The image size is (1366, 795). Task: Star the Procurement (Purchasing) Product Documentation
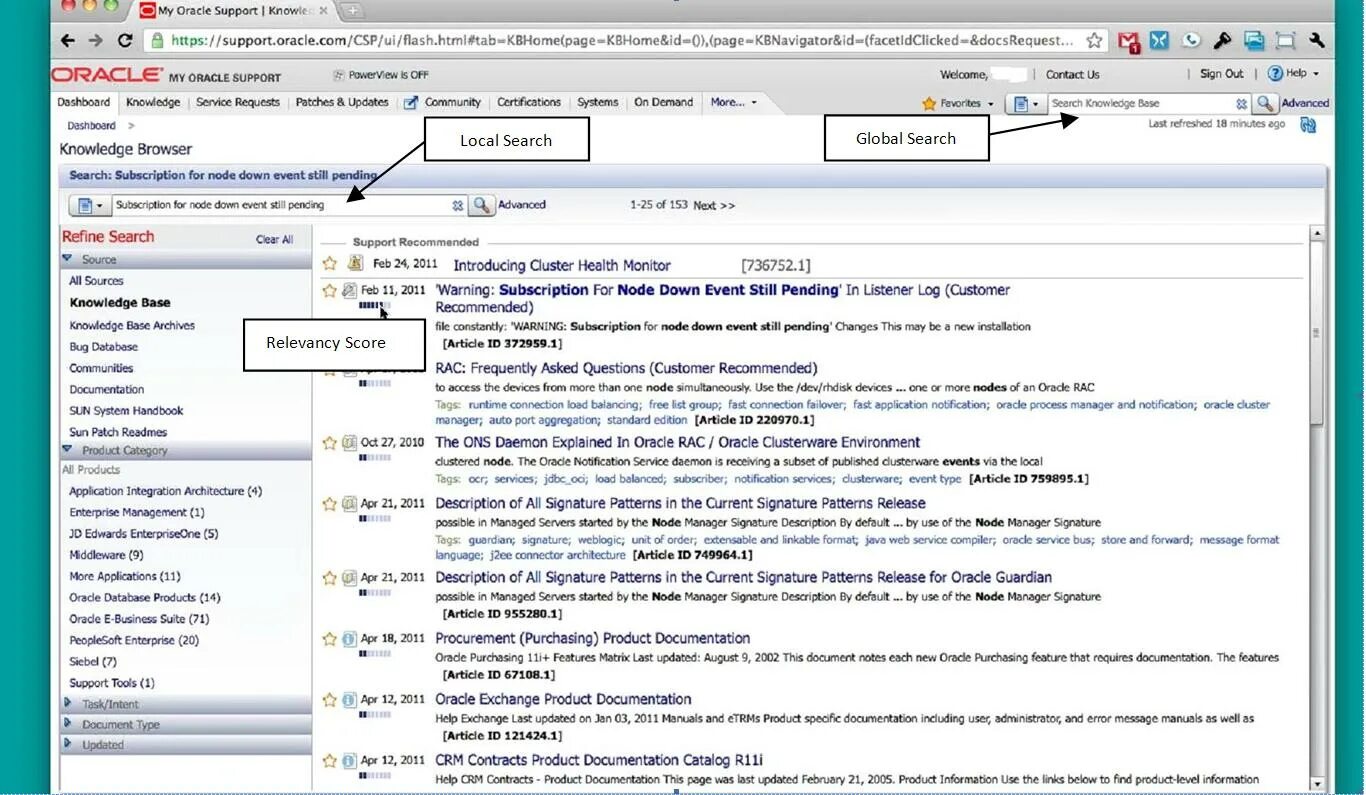330,638
